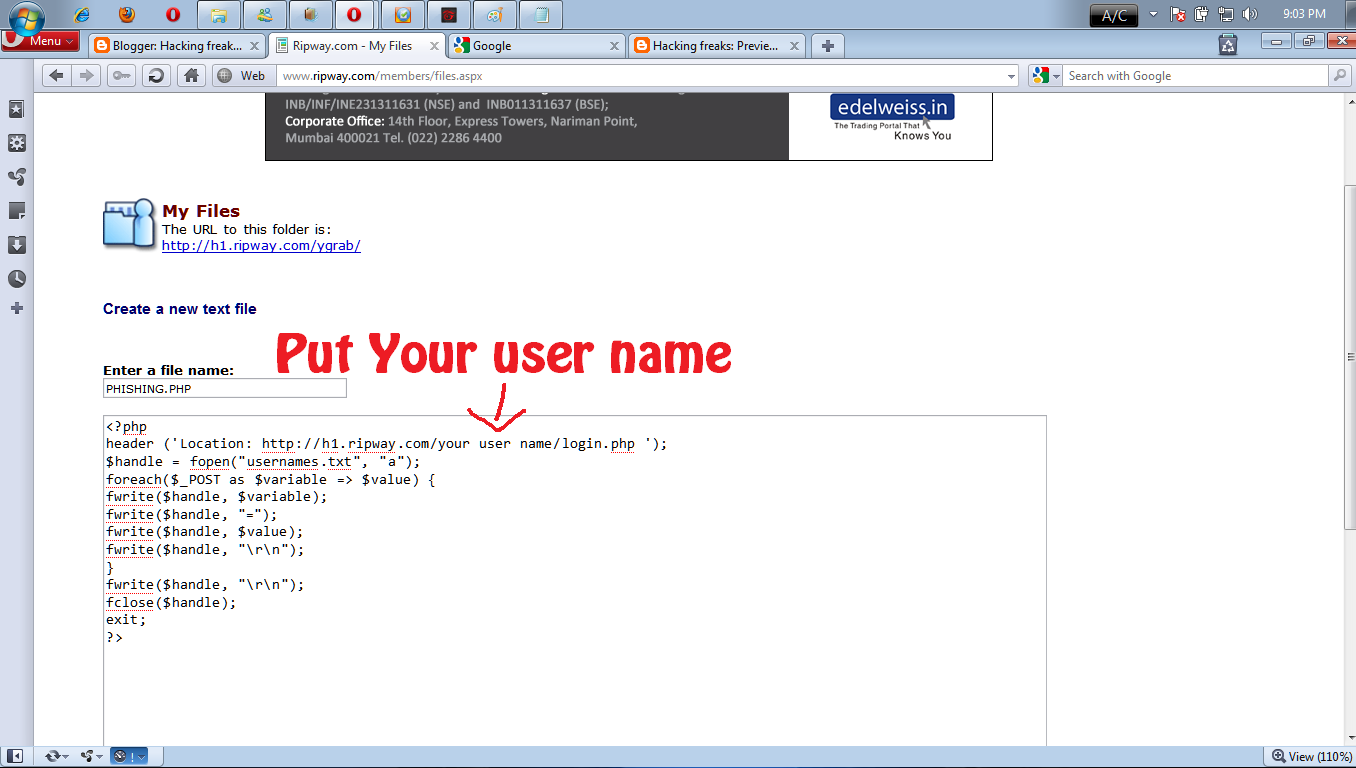Select the Ripway.com - My Files tab
This screenshot has height=768, width=1356.
pyautogui.click(x=358, y=45)
